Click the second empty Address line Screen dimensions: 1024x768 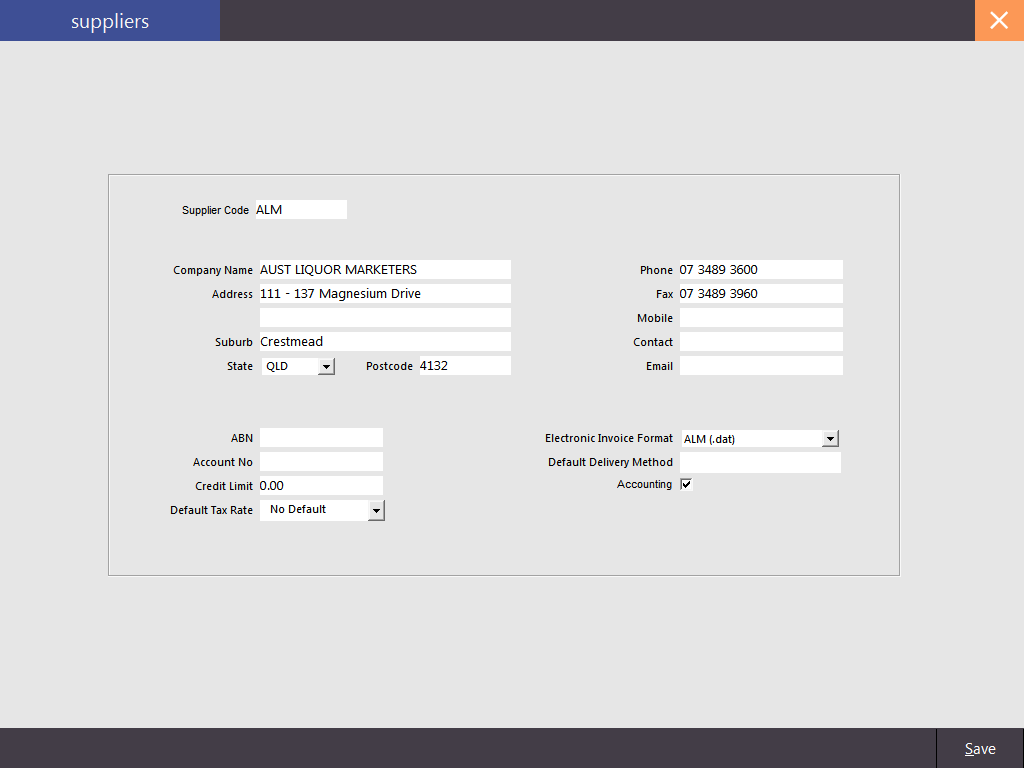pyautogui.click(x=385, y=317)
